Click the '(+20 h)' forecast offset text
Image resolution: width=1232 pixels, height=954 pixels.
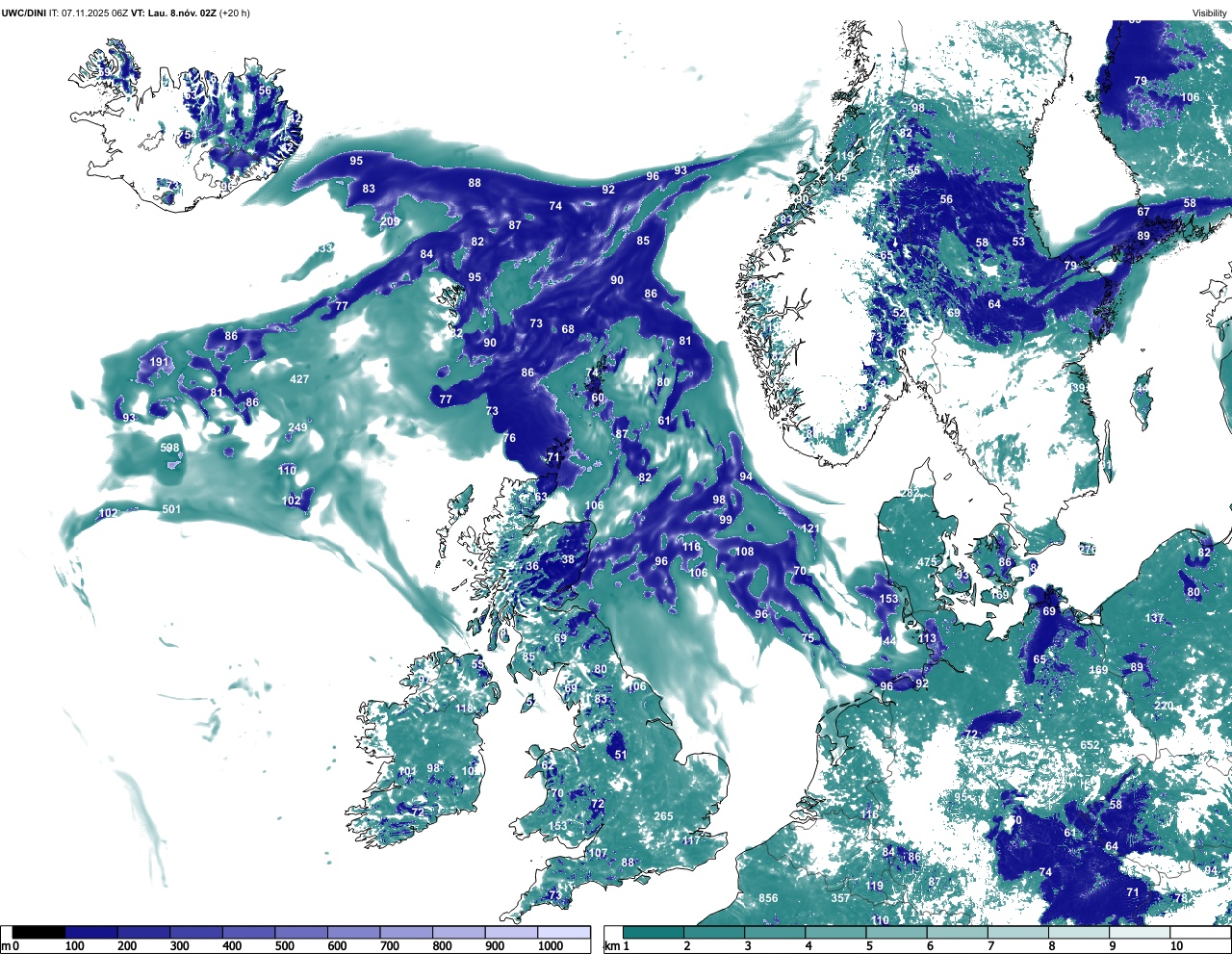click(235, 13)
